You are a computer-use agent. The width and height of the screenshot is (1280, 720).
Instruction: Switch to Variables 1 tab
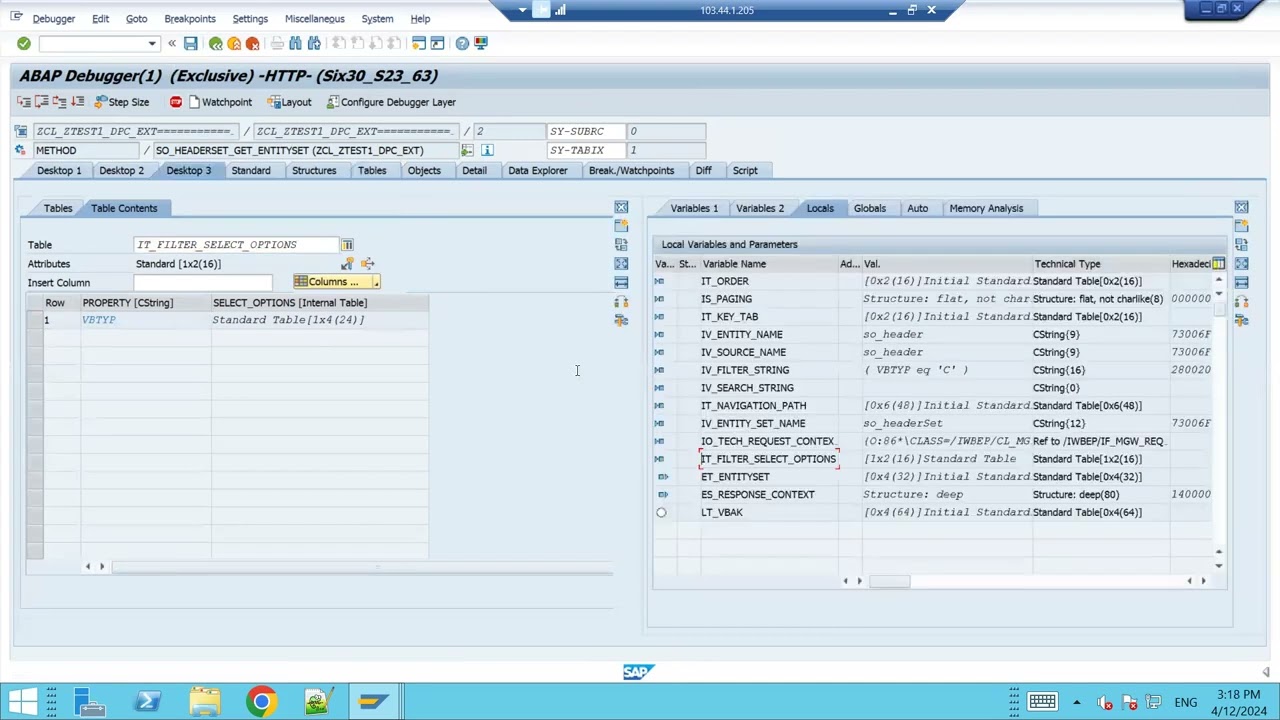tap(694, 208)
